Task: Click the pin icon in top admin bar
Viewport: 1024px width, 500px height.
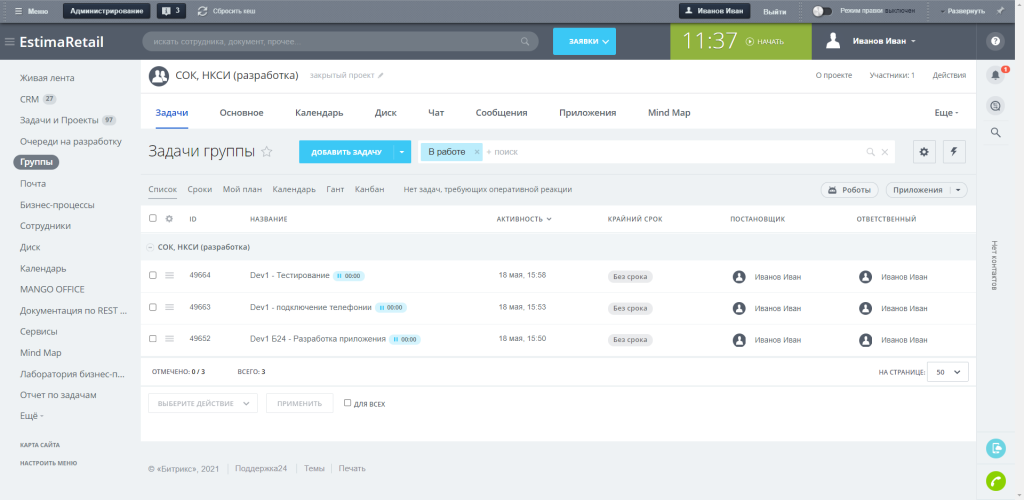Action: tap(1000, 11)
